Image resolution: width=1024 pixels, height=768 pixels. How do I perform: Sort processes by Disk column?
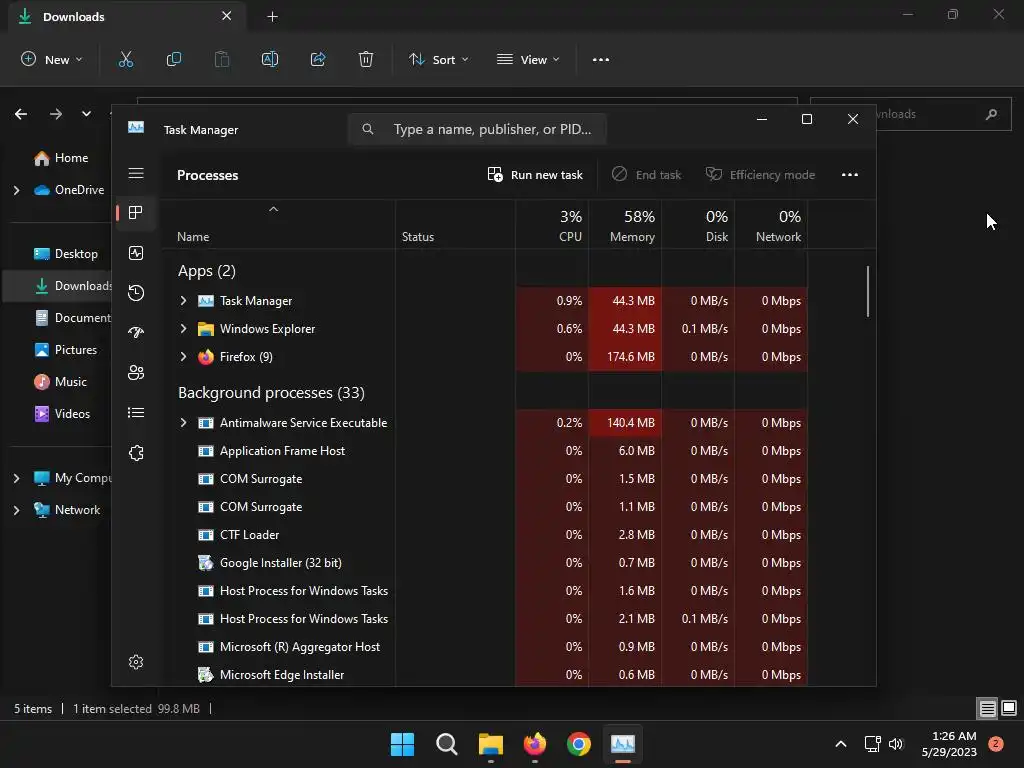point(698,225)
